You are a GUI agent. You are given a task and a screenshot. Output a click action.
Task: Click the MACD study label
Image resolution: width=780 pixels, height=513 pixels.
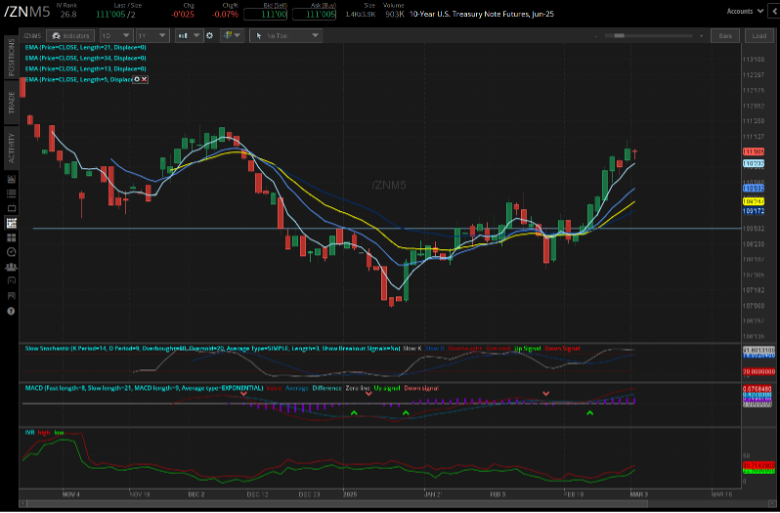point(144,388)
